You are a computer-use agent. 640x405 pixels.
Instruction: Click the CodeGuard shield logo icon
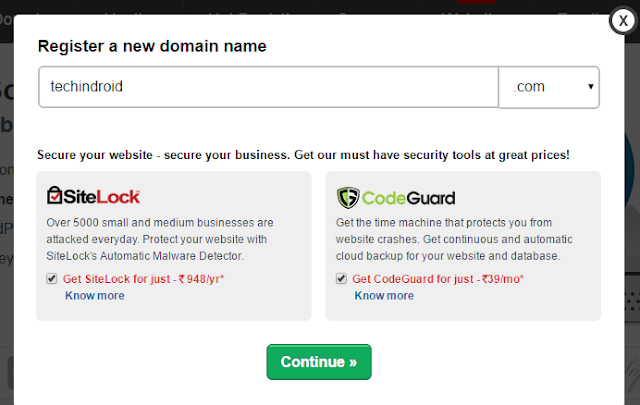pyautogui.click(x=348, y=198)
